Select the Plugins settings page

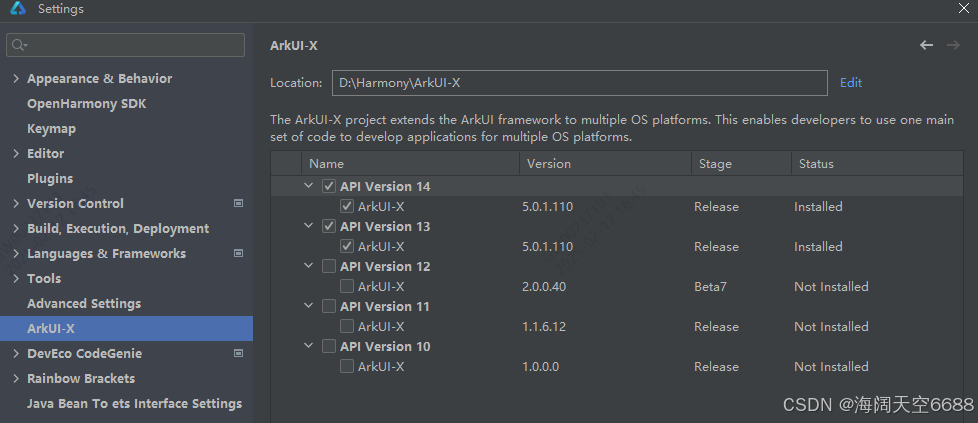[x=50, y=178]
